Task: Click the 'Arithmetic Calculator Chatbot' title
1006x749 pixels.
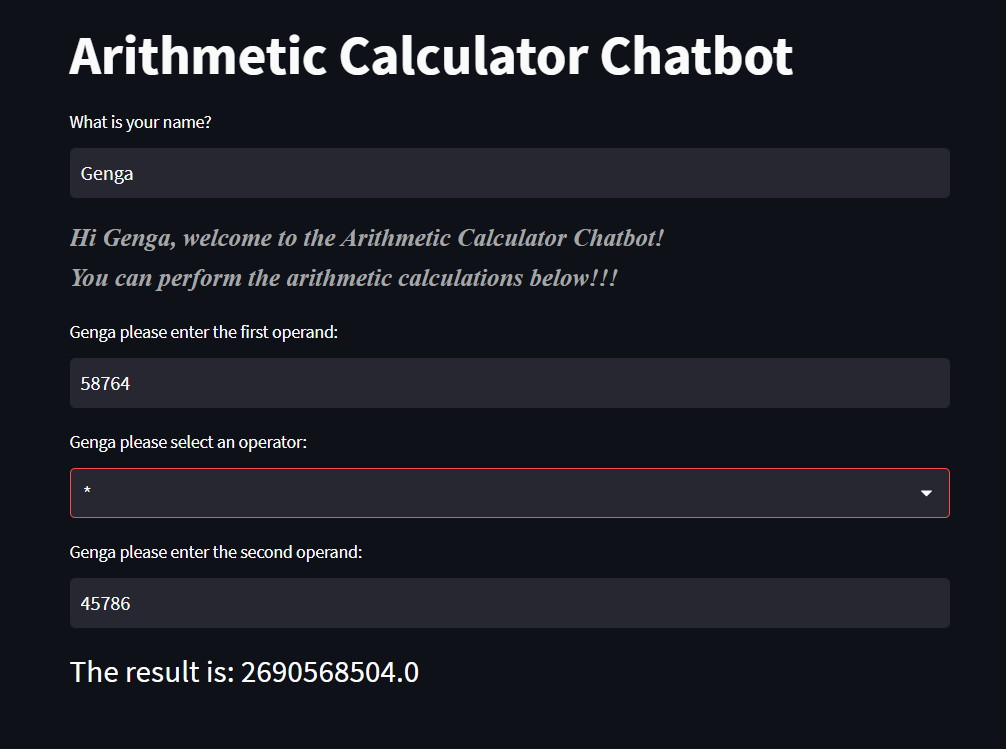Action: [x=430, y=55]
